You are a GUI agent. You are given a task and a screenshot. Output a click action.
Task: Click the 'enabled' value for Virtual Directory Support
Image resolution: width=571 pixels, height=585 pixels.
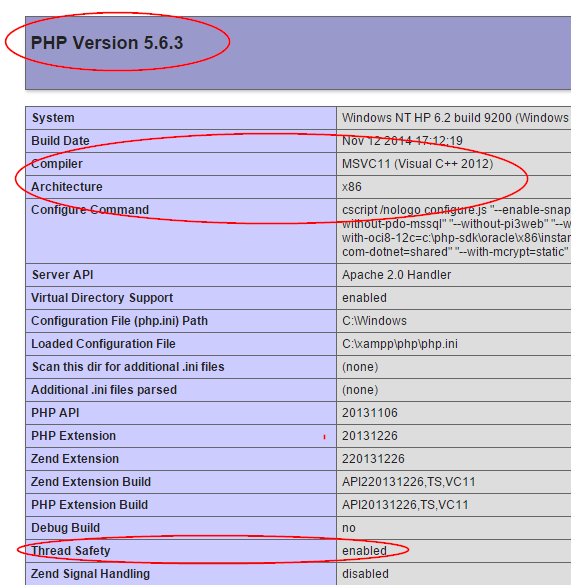364,298
